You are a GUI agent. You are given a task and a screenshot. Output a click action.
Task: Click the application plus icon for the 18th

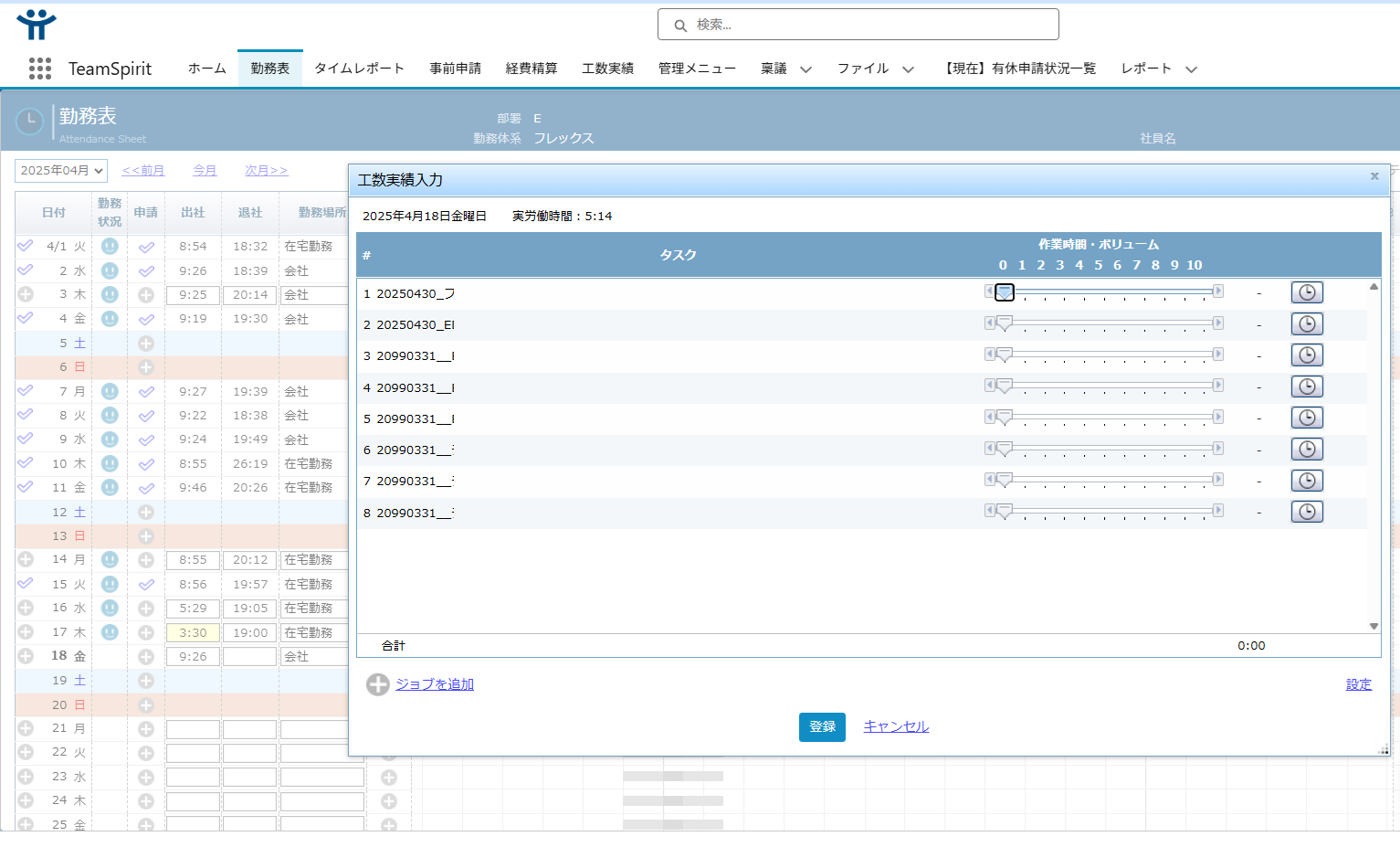[146, 657]
